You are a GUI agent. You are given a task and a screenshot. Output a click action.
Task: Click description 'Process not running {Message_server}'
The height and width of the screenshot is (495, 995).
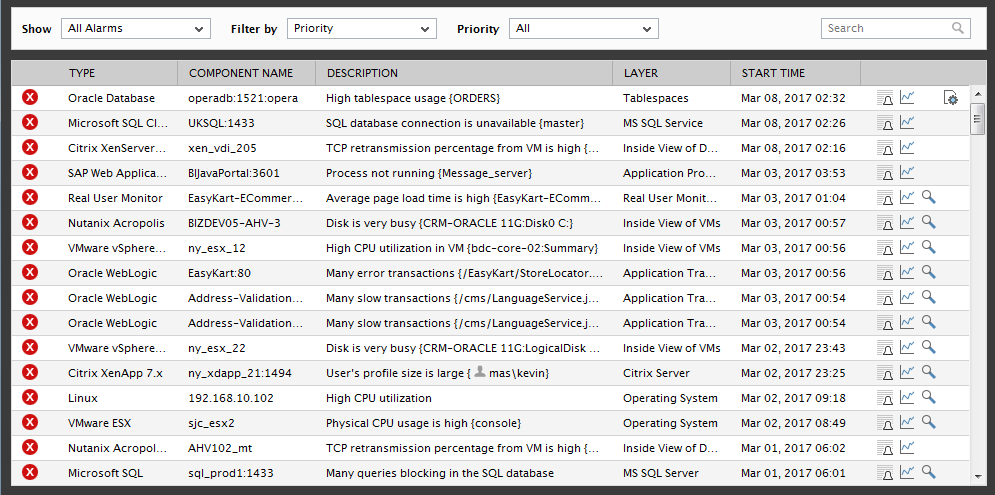[429, 173]
